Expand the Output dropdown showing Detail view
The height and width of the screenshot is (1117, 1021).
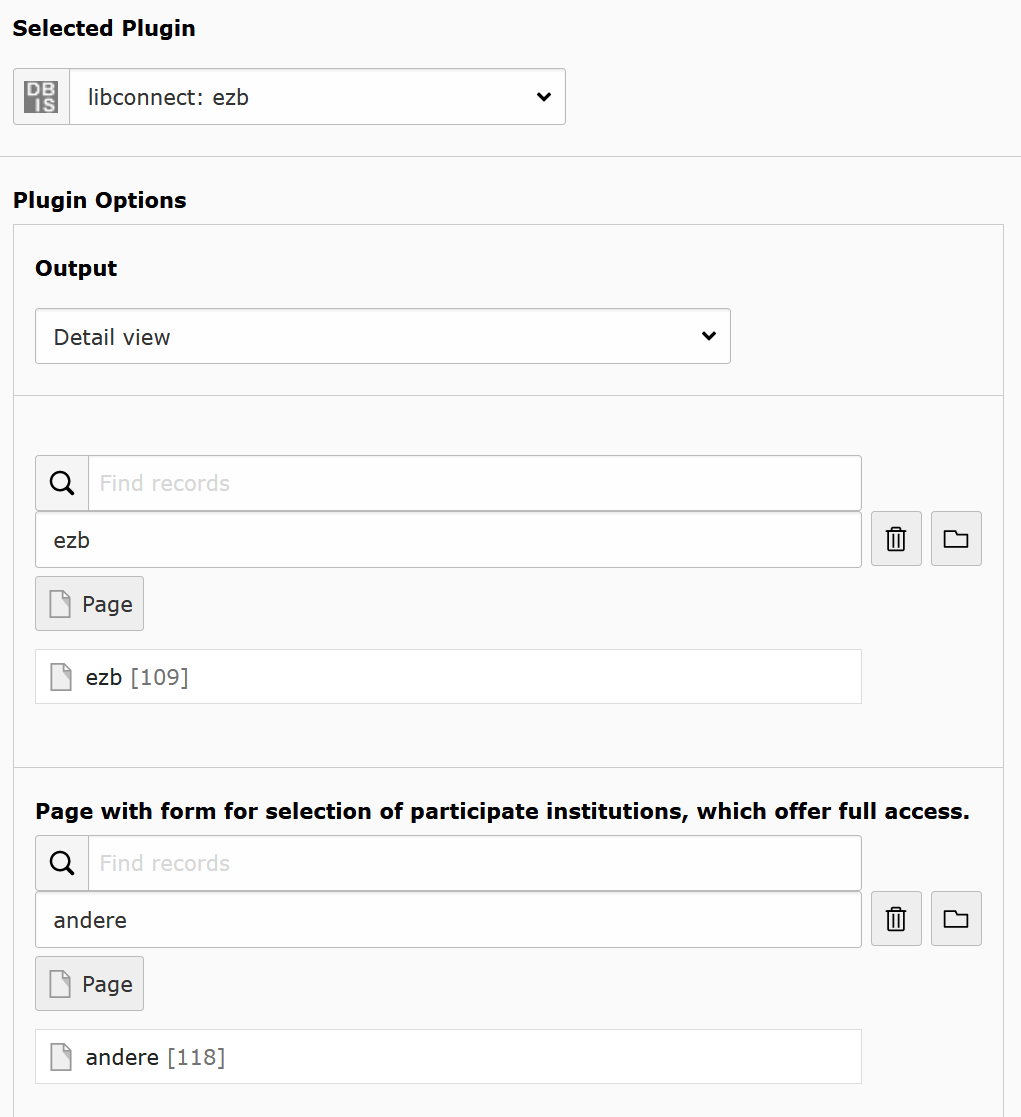(382, 336)
